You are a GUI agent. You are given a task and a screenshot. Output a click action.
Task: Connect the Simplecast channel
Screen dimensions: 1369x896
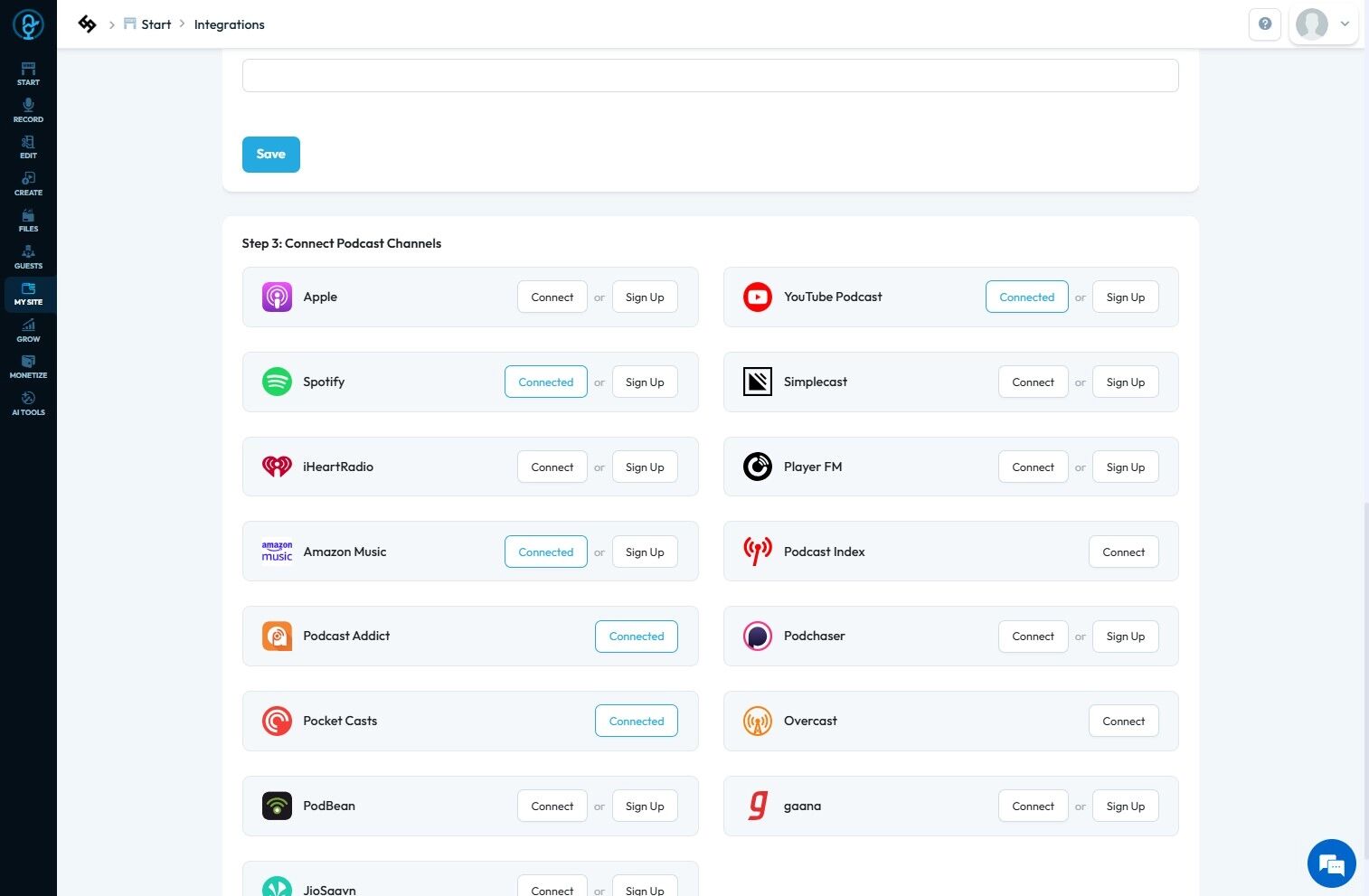(x=1034, y=382)
